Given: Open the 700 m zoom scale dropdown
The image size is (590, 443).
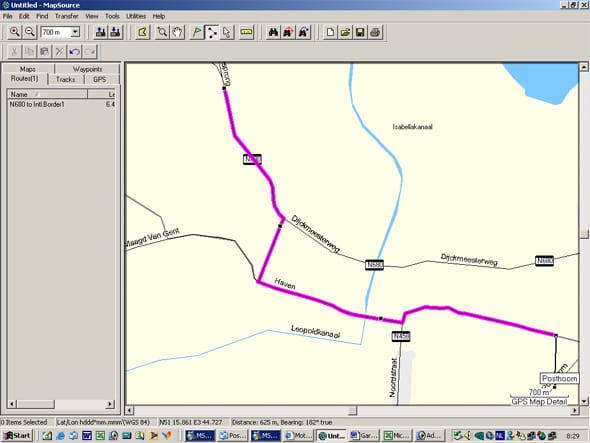Looking at the screenshot, I should [x=75, y=32].
